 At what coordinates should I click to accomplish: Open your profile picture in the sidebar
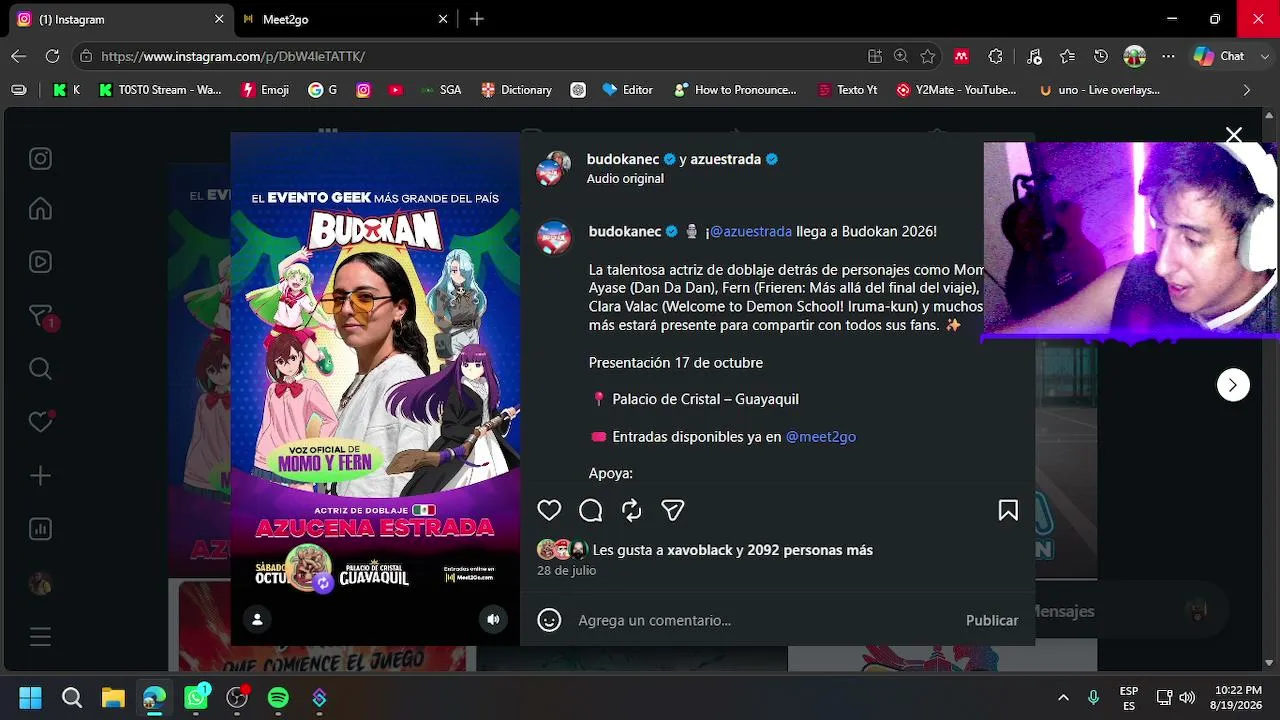(x=40, y=583)
